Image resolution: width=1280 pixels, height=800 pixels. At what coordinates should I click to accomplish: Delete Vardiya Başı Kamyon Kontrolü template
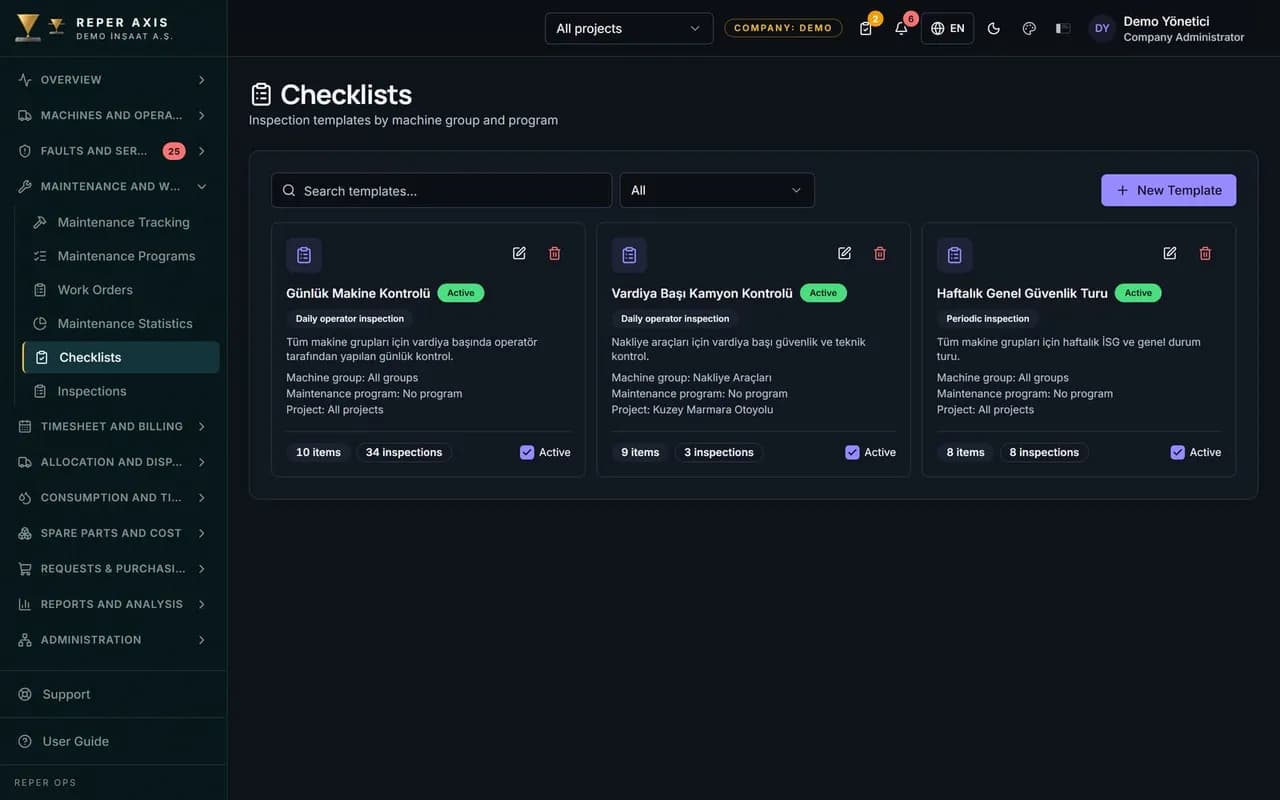880,253
